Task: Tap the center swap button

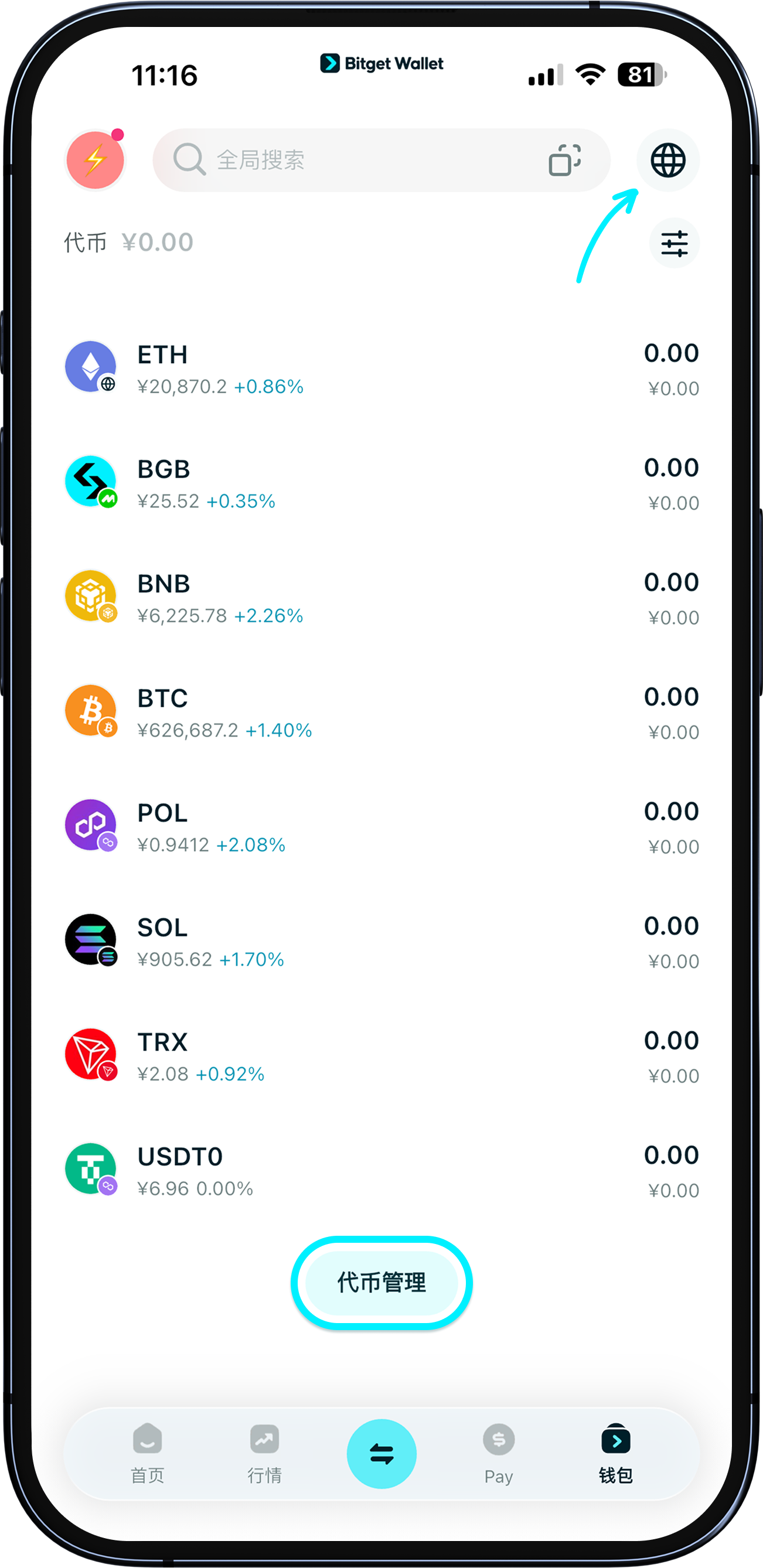Action: (381, 1453)
